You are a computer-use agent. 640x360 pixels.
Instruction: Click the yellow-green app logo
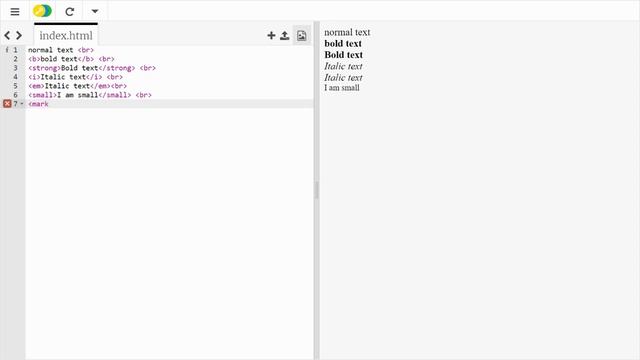pos(42,11)
